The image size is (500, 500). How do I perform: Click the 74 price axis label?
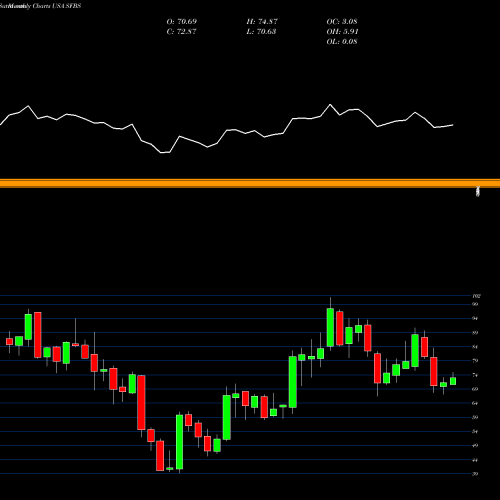(475, 375)
